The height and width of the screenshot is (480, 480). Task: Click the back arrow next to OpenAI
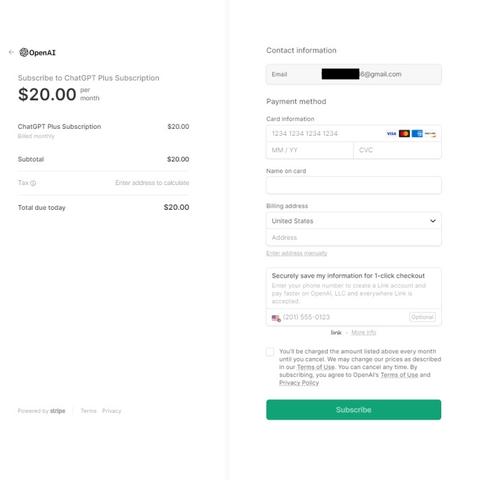[x=11, y=52]
